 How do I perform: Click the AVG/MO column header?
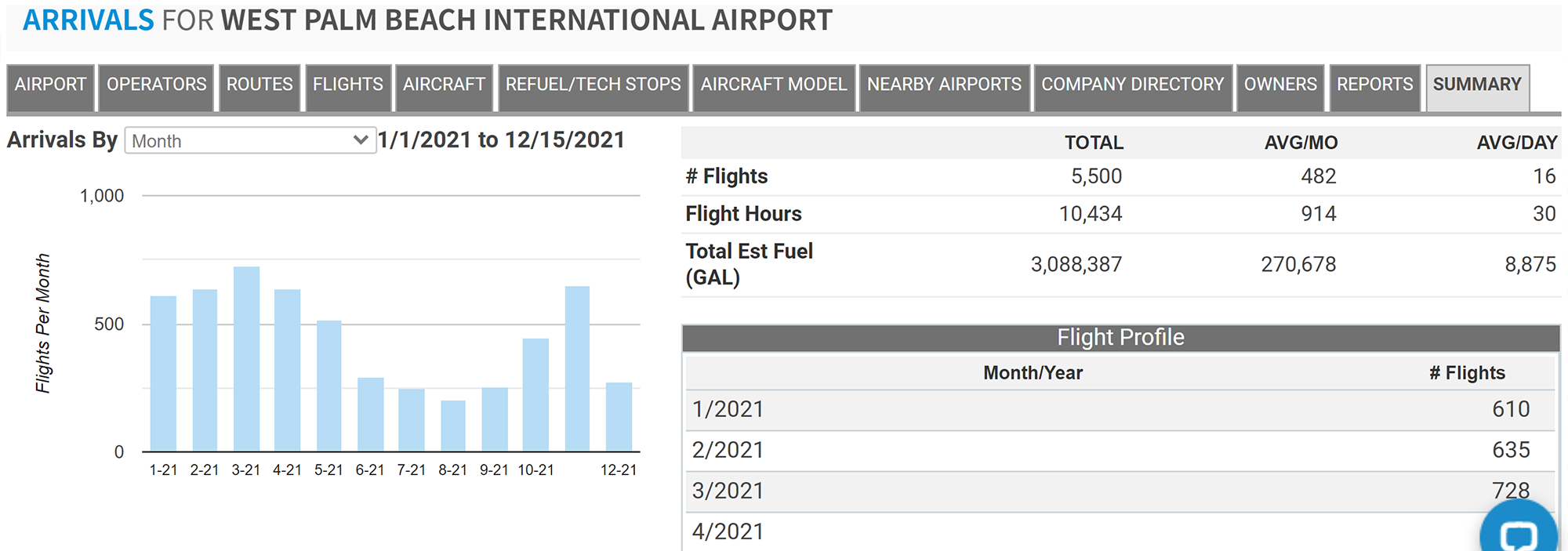pos(1301,143)
